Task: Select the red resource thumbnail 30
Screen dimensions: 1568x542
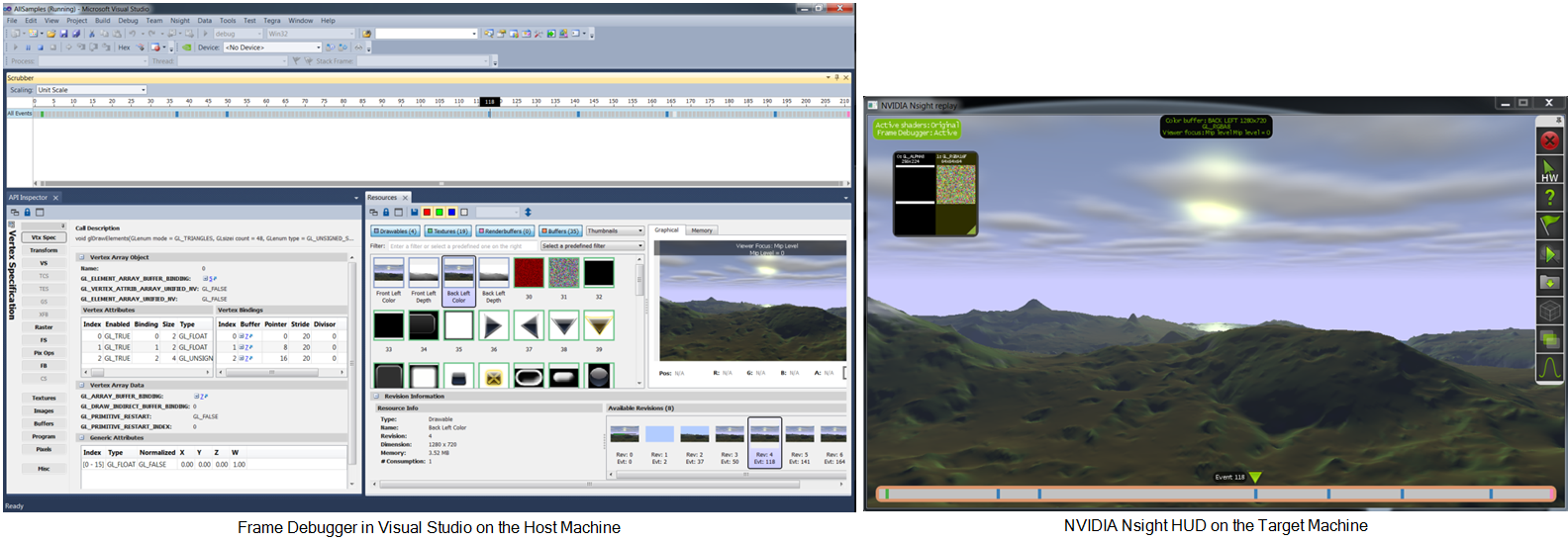Action: pyautogui.click(x=529, y=273)
